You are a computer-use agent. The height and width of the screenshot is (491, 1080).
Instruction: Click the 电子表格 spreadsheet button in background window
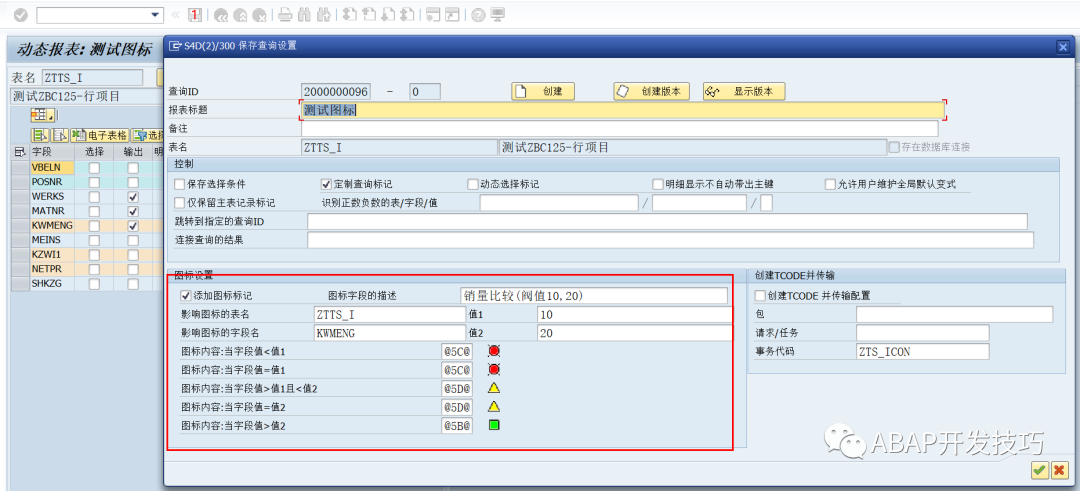100,135
